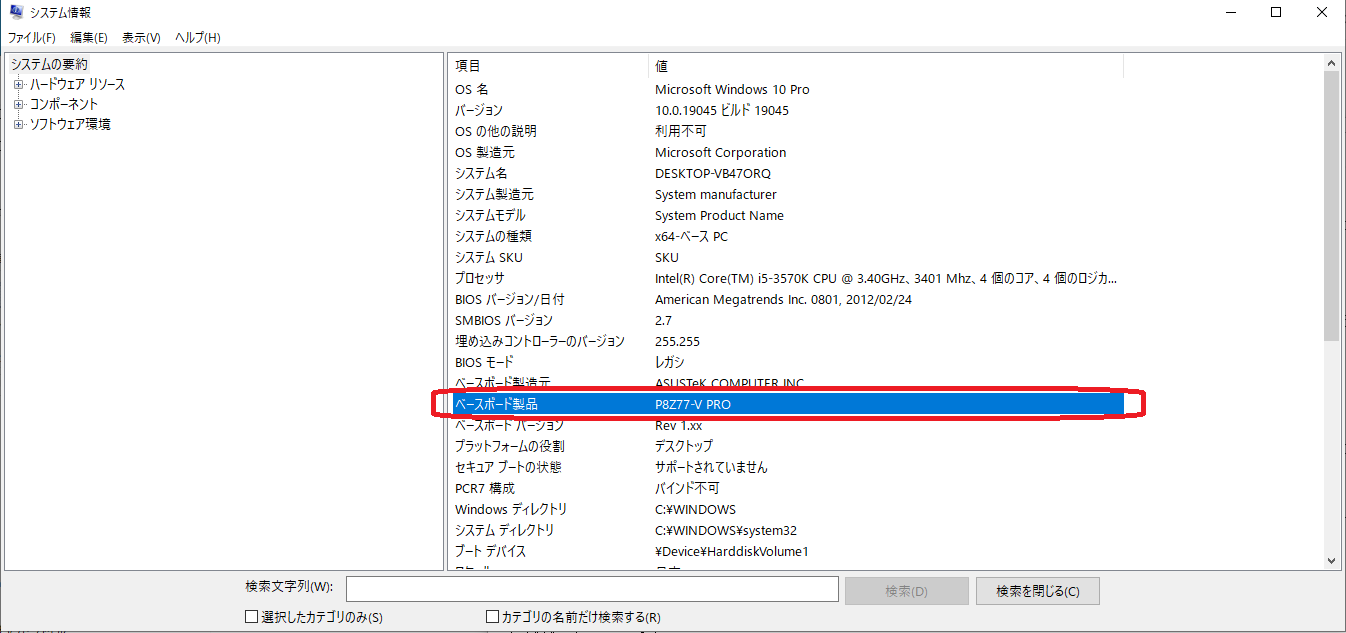Image resolution: width=1346 pixels, height=633 pixels.
Task: Enable the カテゴリの名前だけ検索する checkbox
Action: pos(492,617)
